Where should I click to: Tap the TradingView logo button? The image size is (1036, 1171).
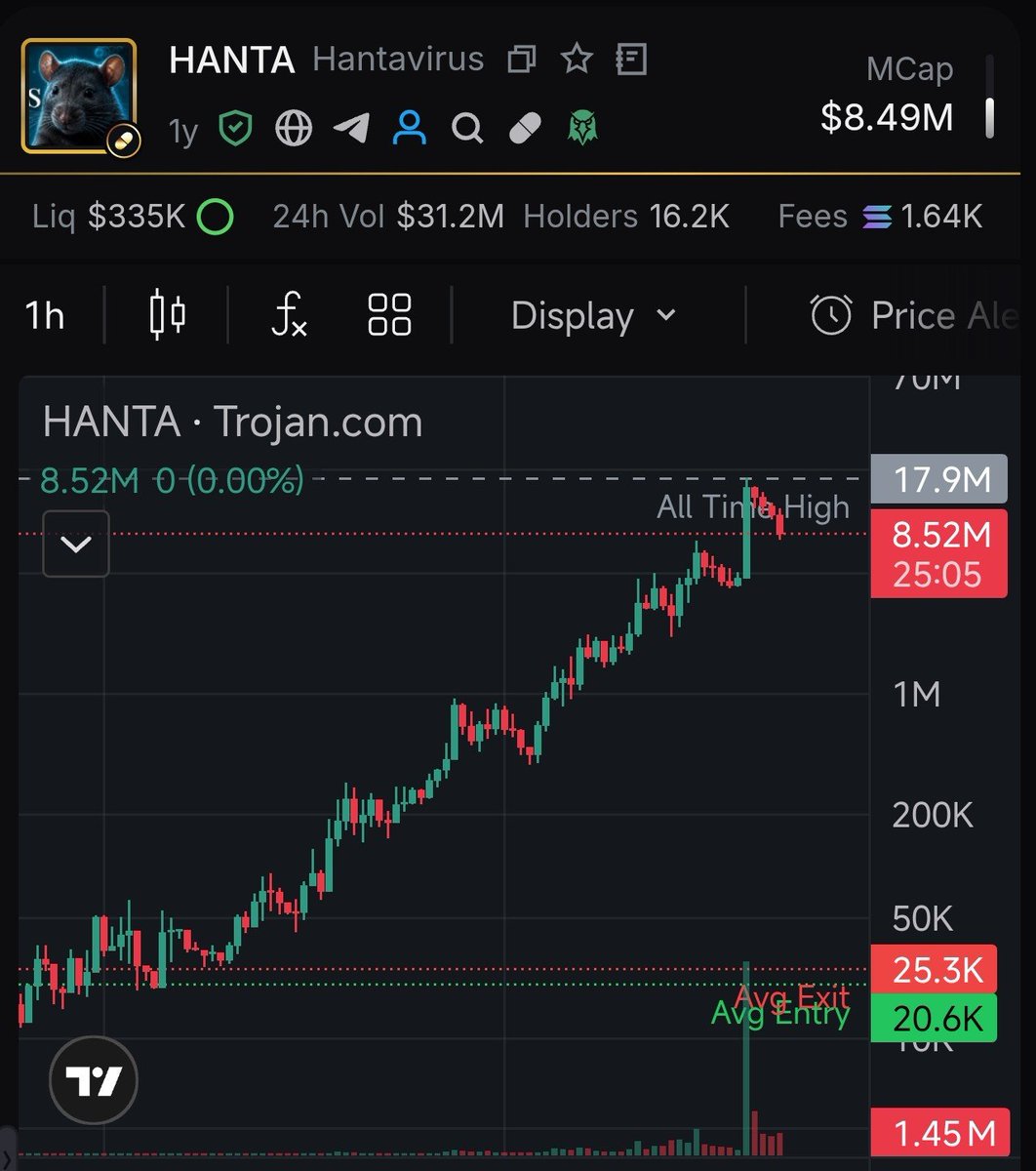tap(94, 1081)
